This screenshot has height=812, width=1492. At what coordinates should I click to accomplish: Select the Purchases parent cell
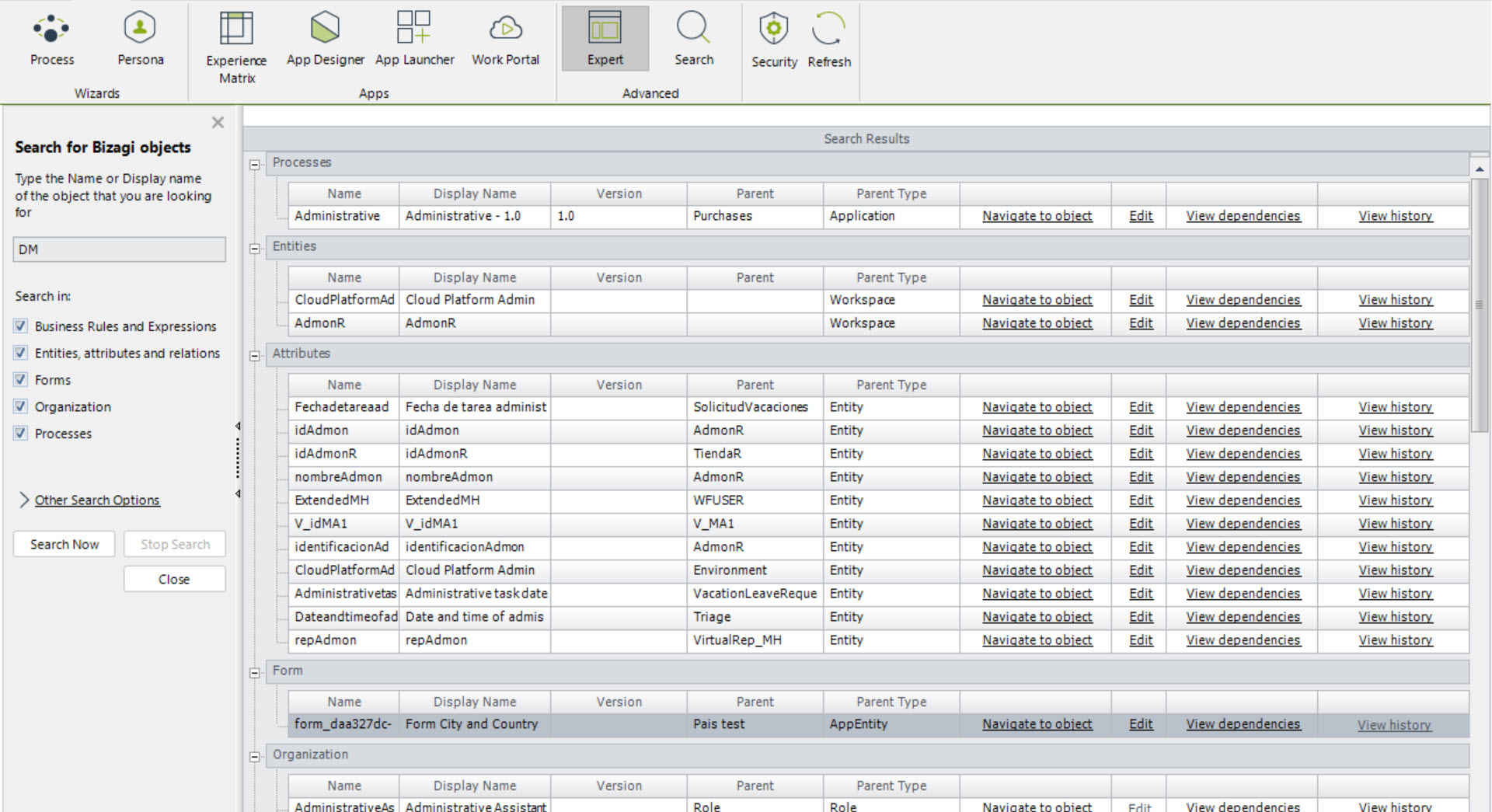point(755,216)
